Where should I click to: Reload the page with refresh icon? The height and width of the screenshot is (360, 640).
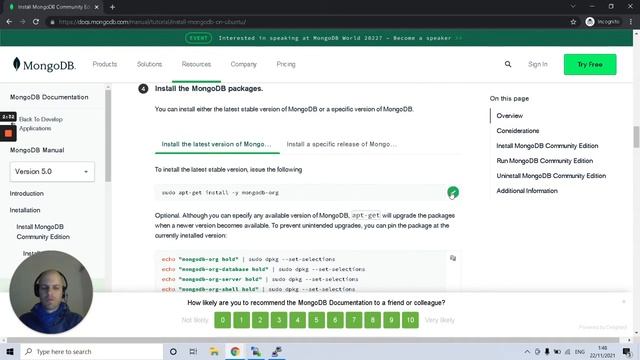pyautogui.click(x=36, y=22)
